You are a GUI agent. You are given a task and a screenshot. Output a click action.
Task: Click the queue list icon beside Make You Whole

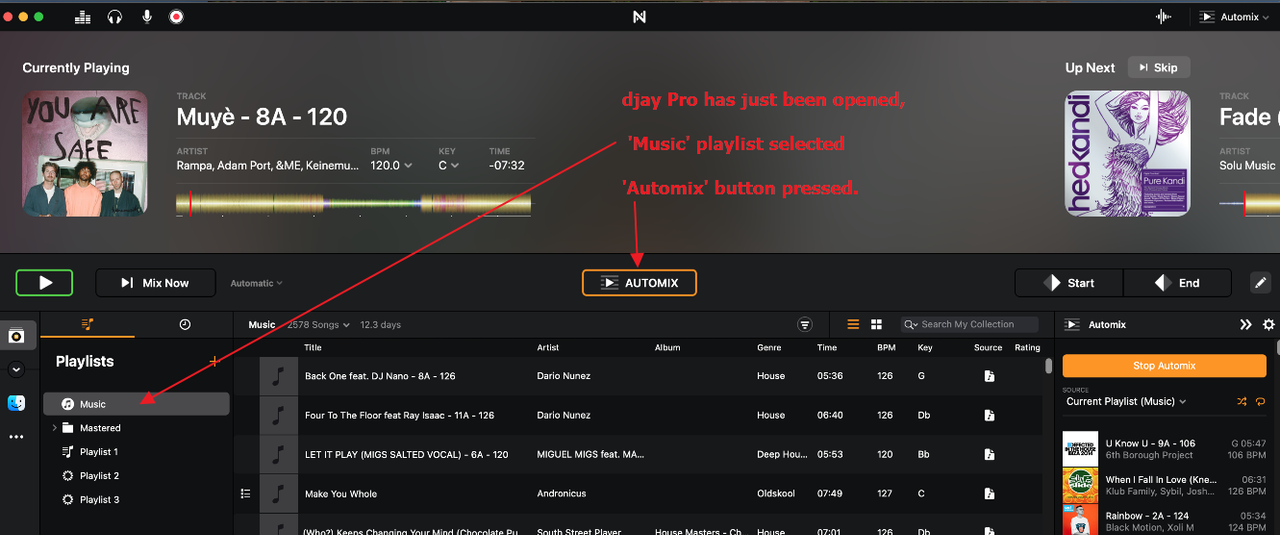click(x=246, y=494)
